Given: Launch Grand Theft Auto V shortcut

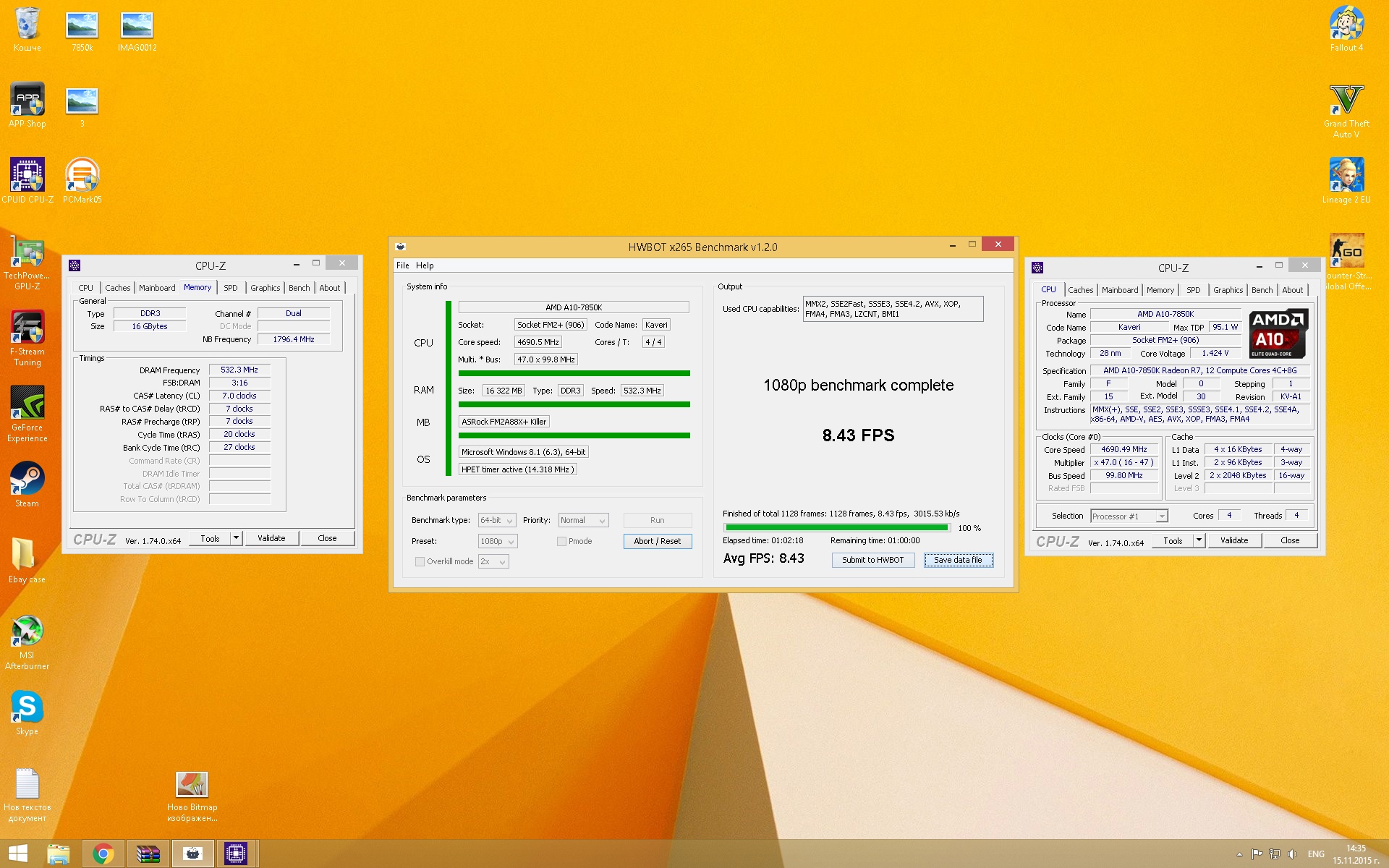Looking at the screenshot, I should [1346, 111].
